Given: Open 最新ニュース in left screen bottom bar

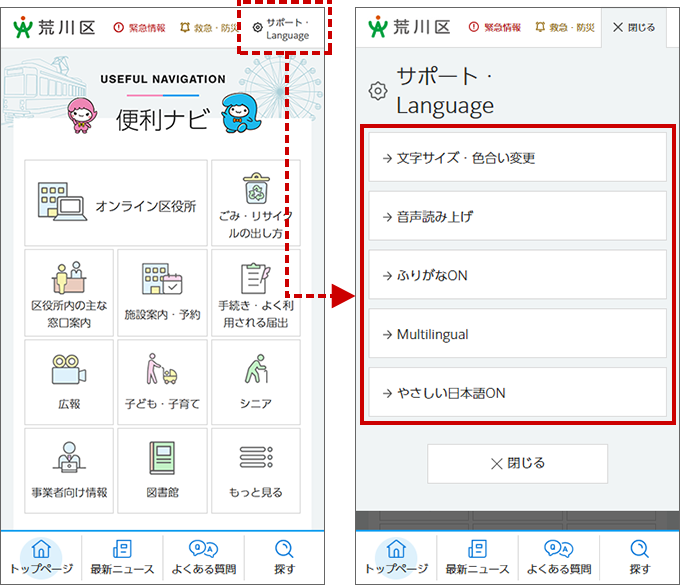Looking at the screenshot, I should point(122,557).
